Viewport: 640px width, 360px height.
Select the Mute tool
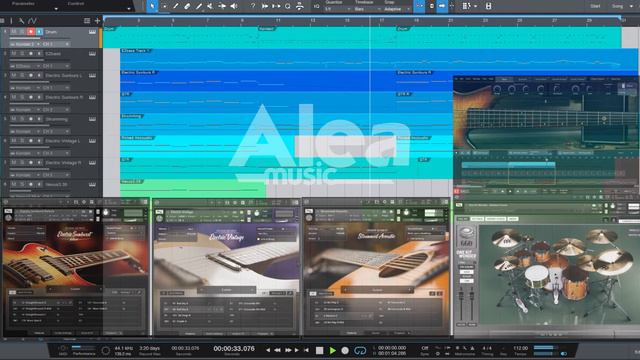210,6
